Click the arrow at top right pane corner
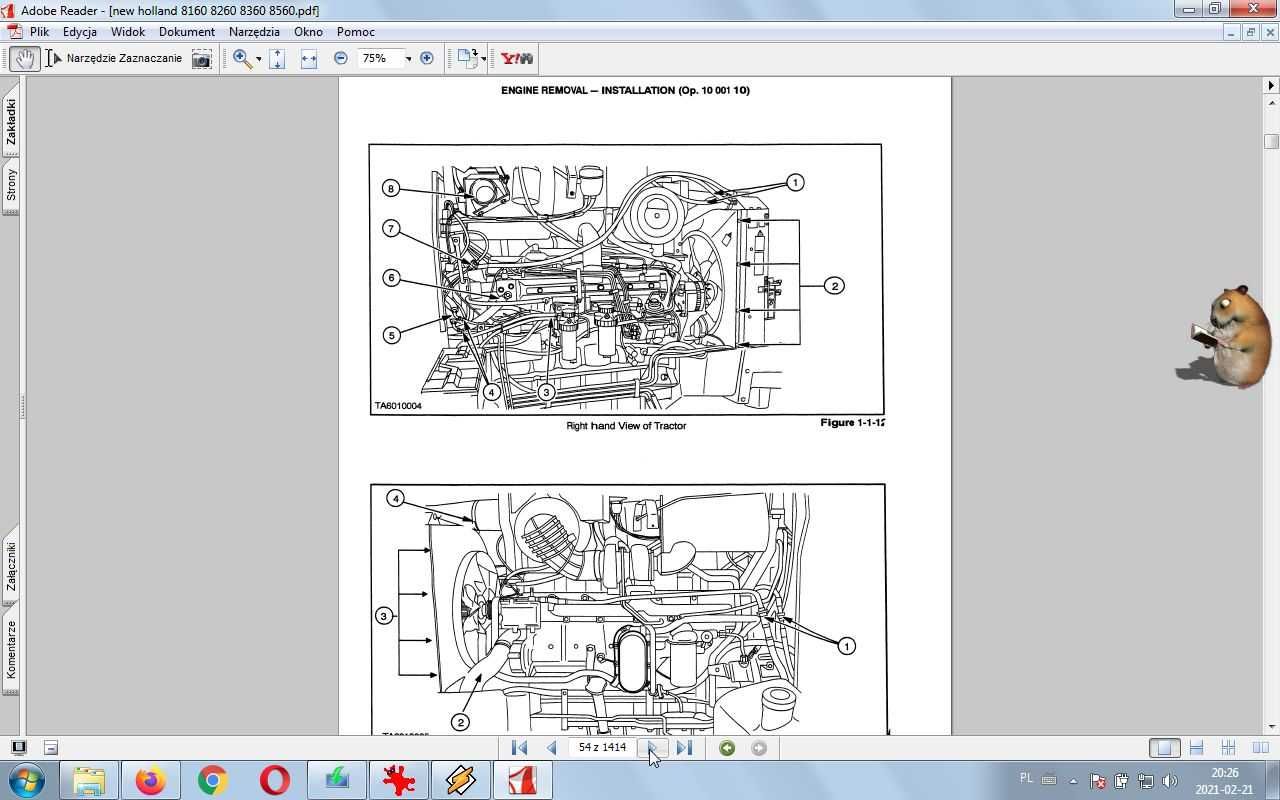The width and height of the screenshot is (1280, 800). click(x=1271, y=86)
